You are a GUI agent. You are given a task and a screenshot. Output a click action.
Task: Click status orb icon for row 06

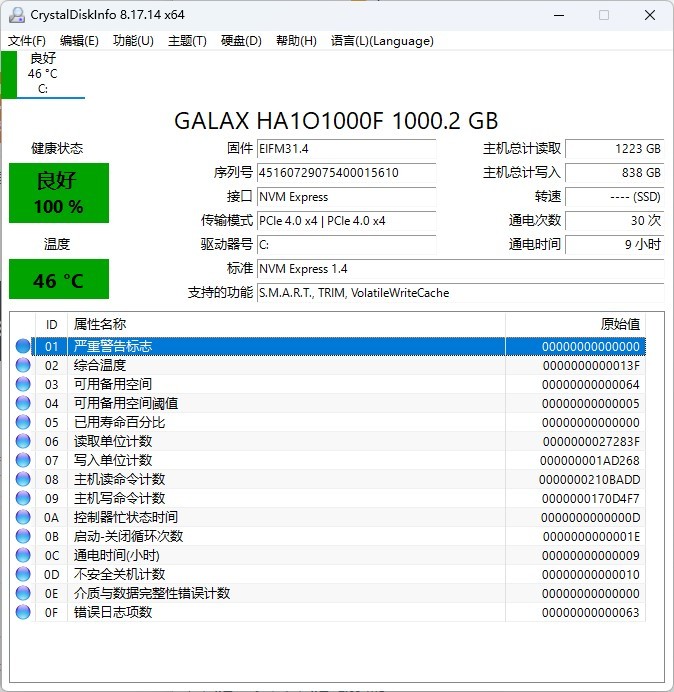tap(23, 441)
